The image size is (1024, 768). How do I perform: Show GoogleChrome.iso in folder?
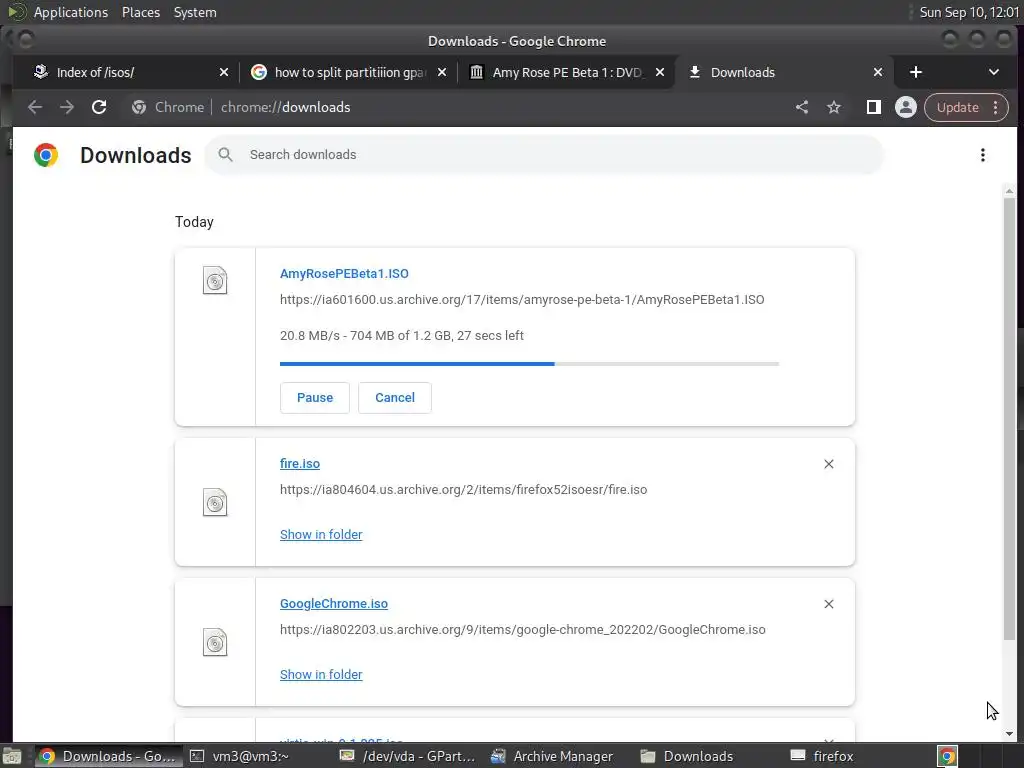click(321, 675)
